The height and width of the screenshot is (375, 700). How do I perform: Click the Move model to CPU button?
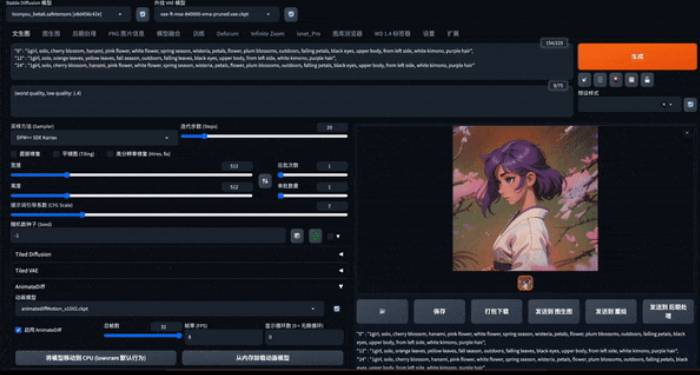point(96,358)
